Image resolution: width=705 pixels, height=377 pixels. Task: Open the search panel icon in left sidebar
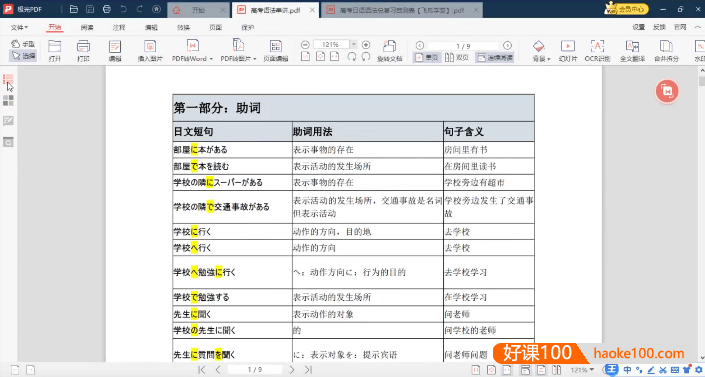tap(8, 142)
